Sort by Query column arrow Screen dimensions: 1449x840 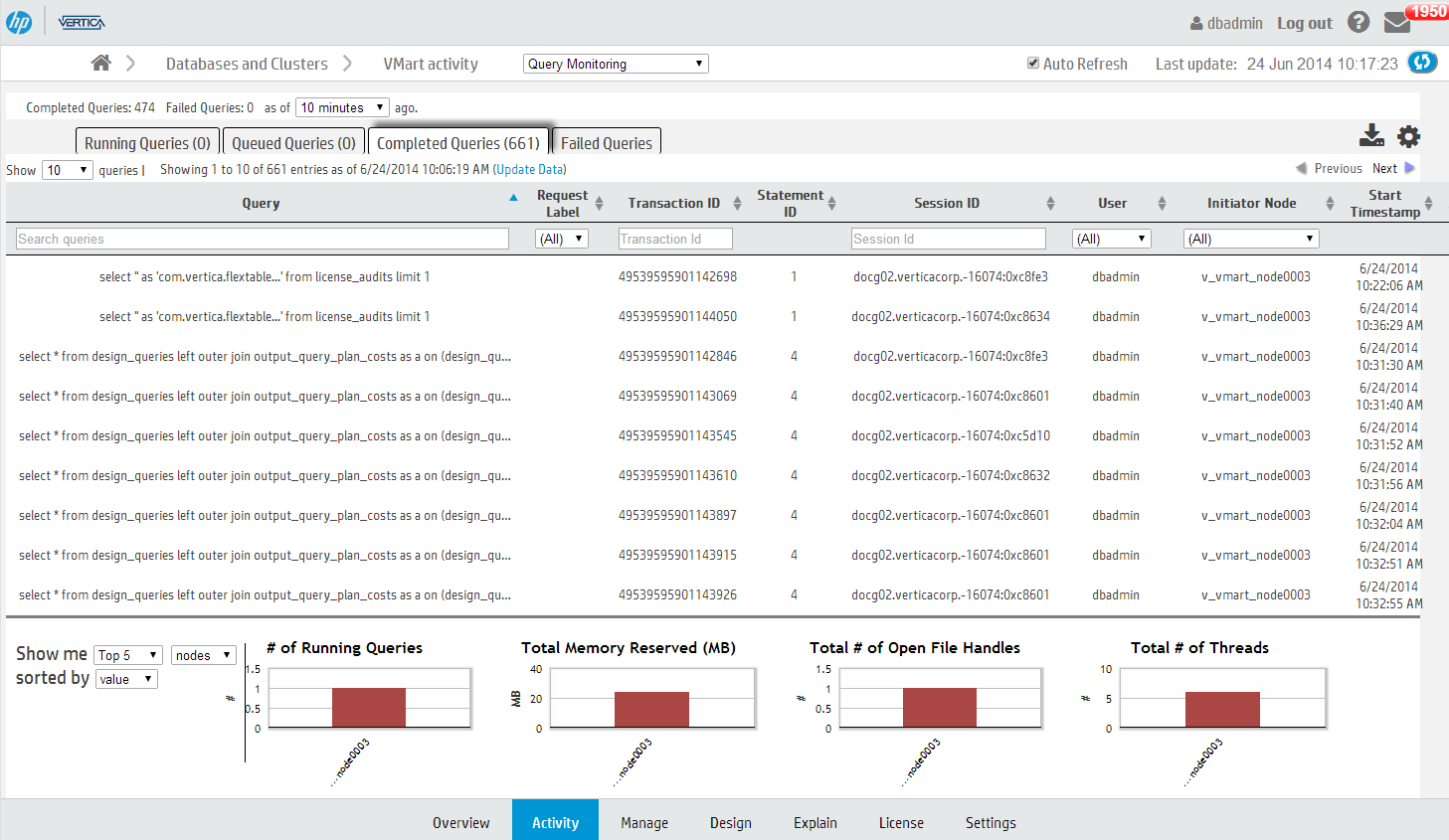point(513,198)
